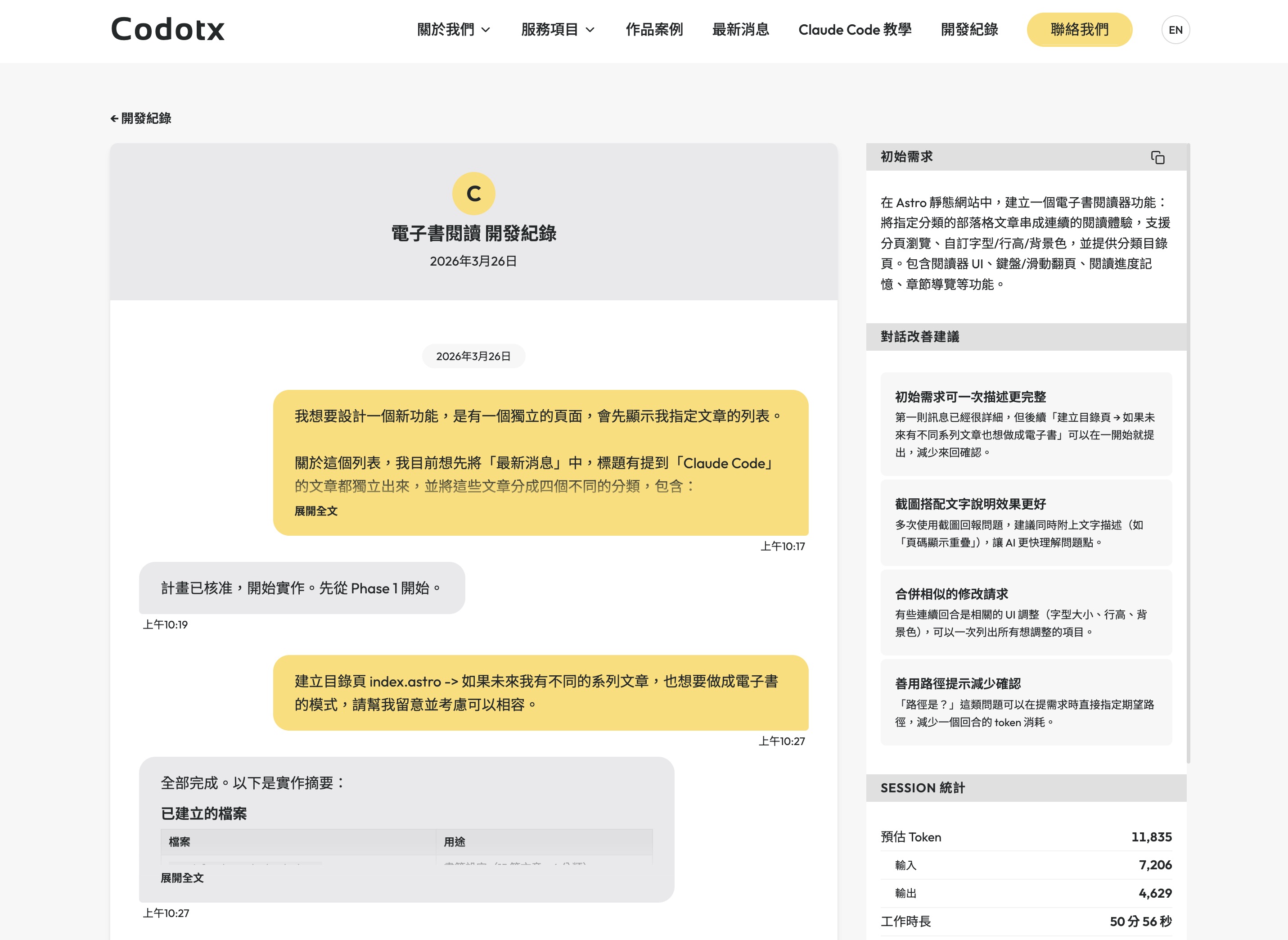Click the SESSION 統計 panel header
The width and height of the screenshot is (1288, 940).
[x=922, y=788]
